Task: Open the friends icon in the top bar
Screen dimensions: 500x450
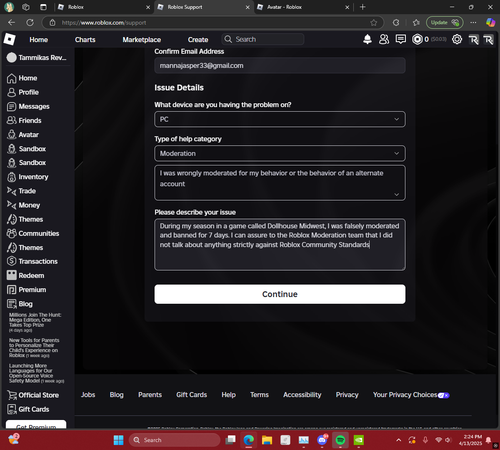Action: point(384,39)
